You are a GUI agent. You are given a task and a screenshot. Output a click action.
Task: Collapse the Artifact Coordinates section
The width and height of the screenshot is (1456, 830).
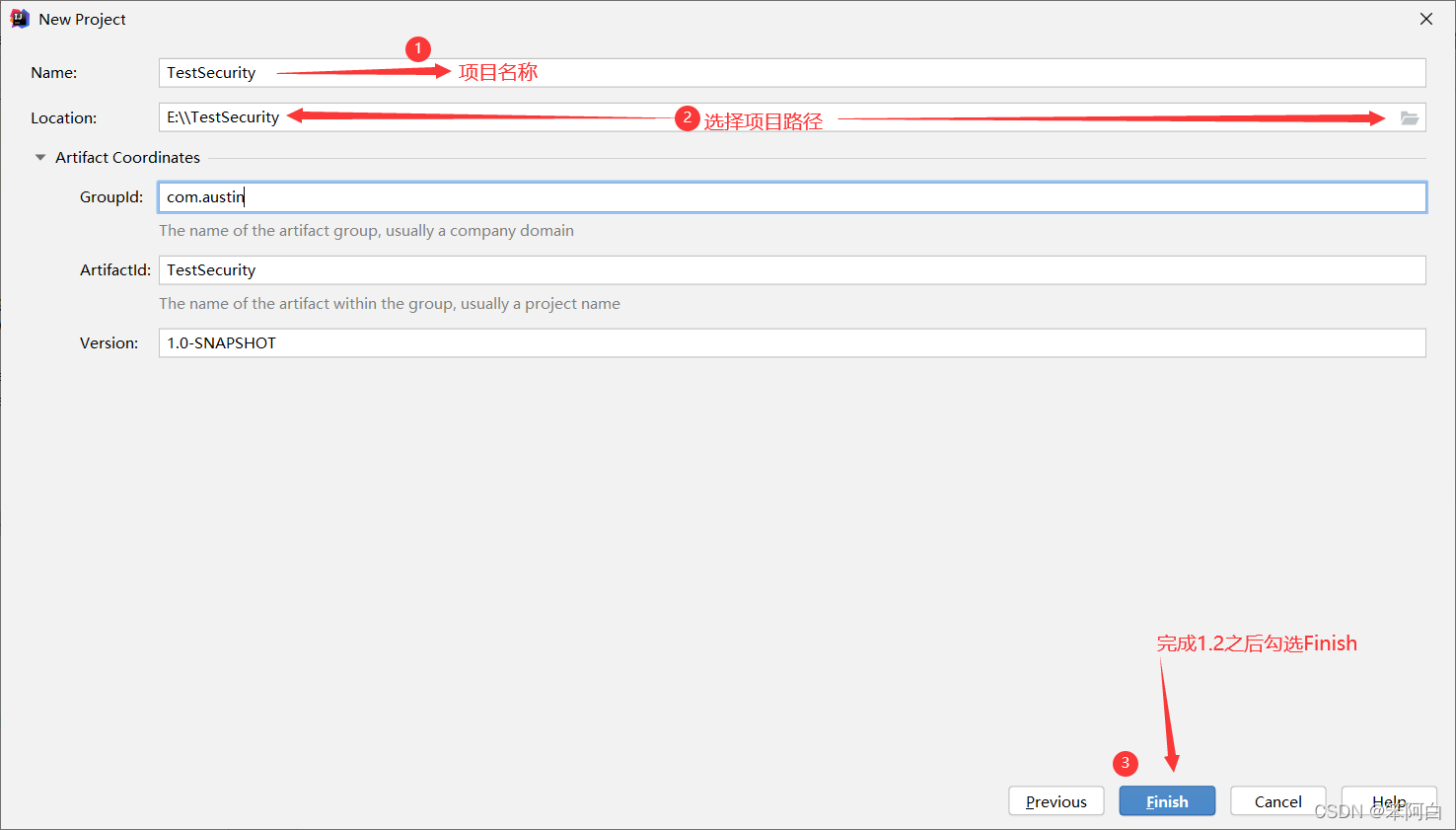[x=40, y=157]
